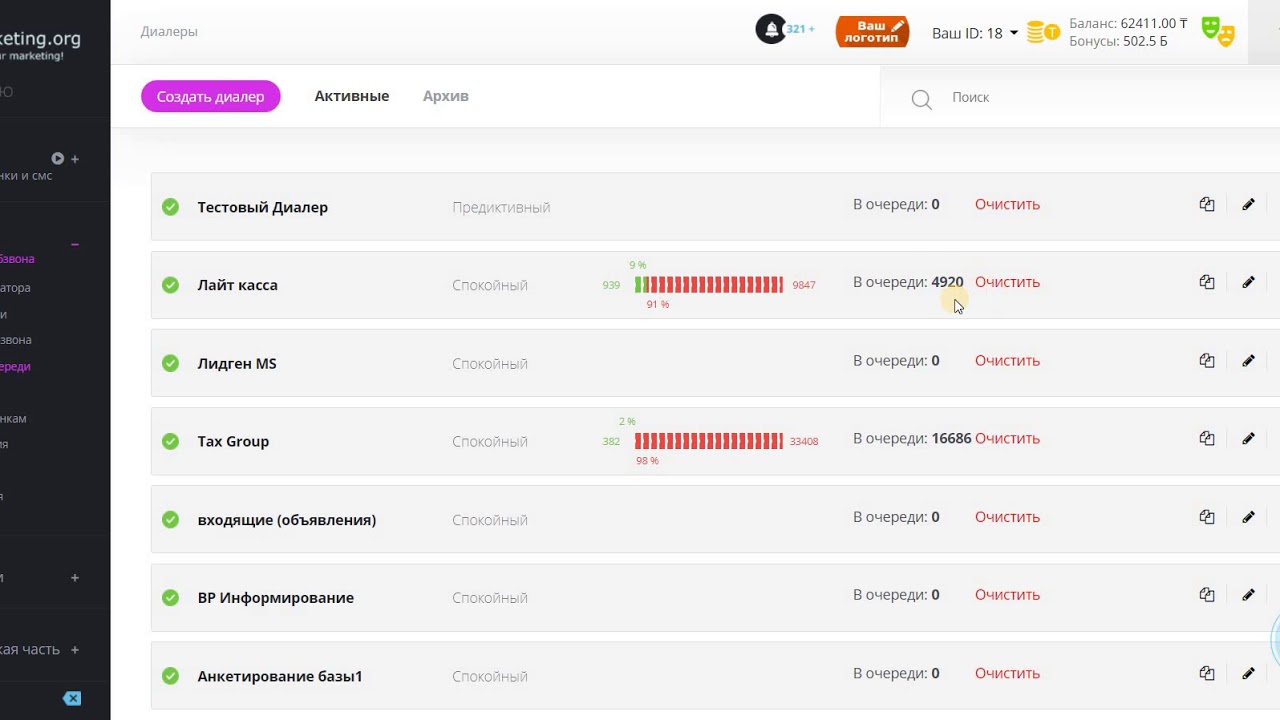Click the sidebar play circle icon

pos(58,158)
